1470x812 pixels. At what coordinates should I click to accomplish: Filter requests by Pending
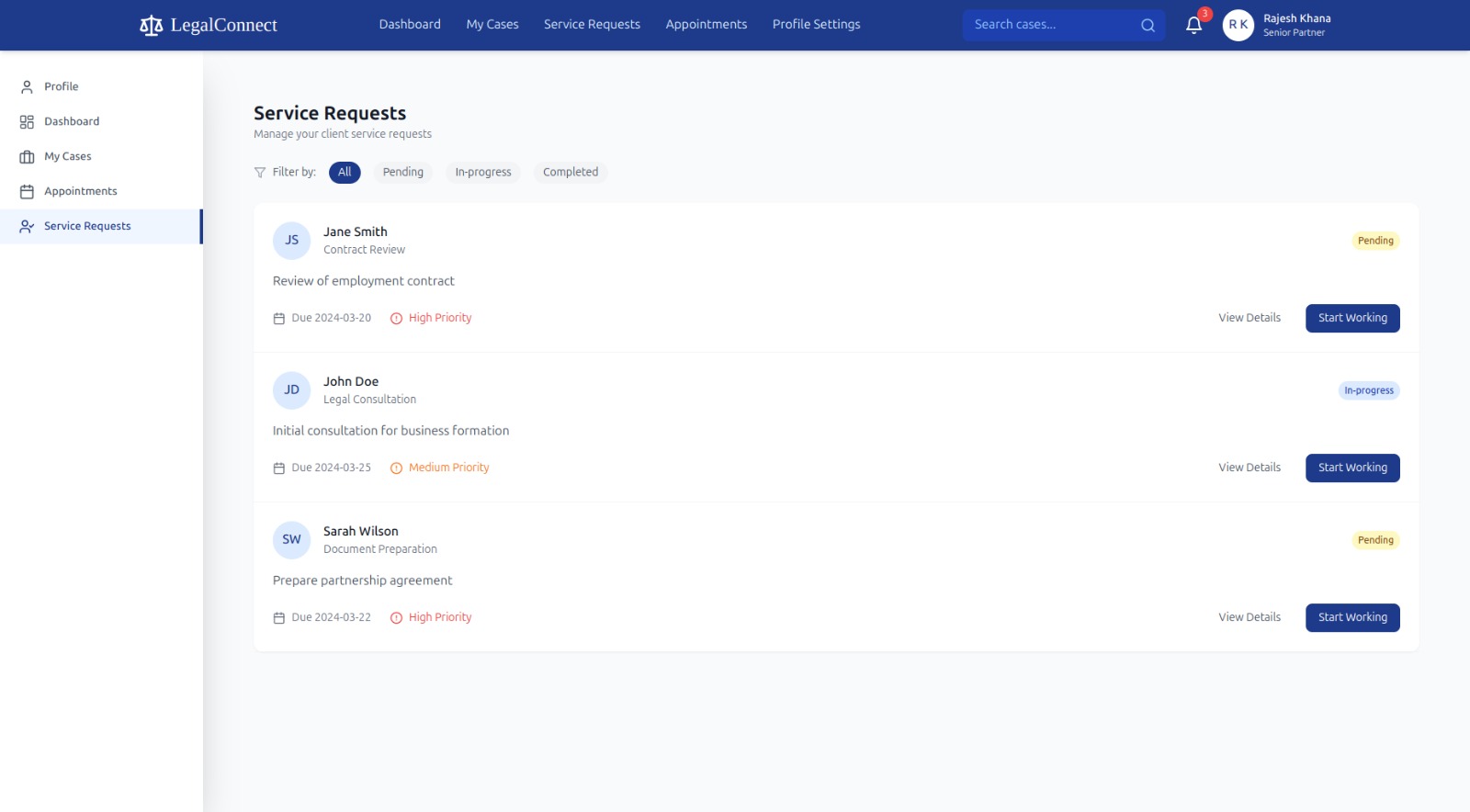click(403, 172)
